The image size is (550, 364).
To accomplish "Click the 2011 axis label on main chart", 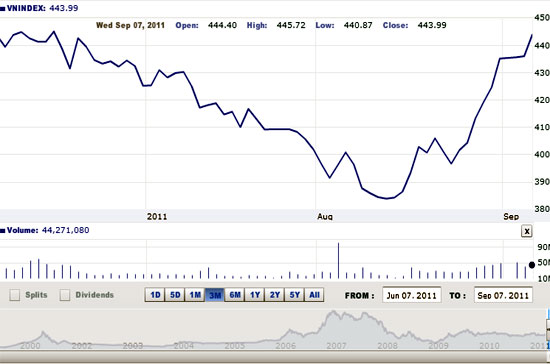I will pyautogui.click(x=157, y=217).
